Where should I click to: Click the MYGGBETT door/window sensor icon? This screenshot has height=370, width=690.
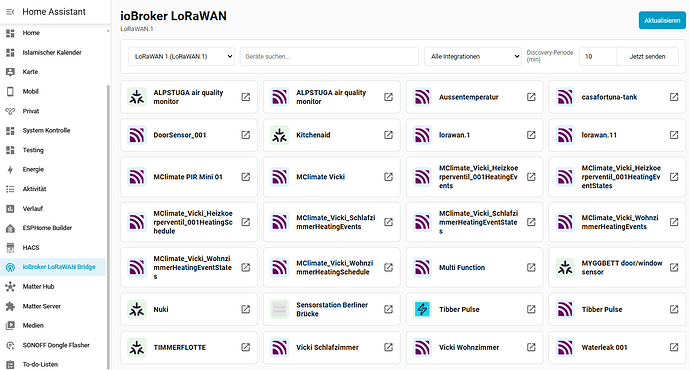[x=565, y=267]
